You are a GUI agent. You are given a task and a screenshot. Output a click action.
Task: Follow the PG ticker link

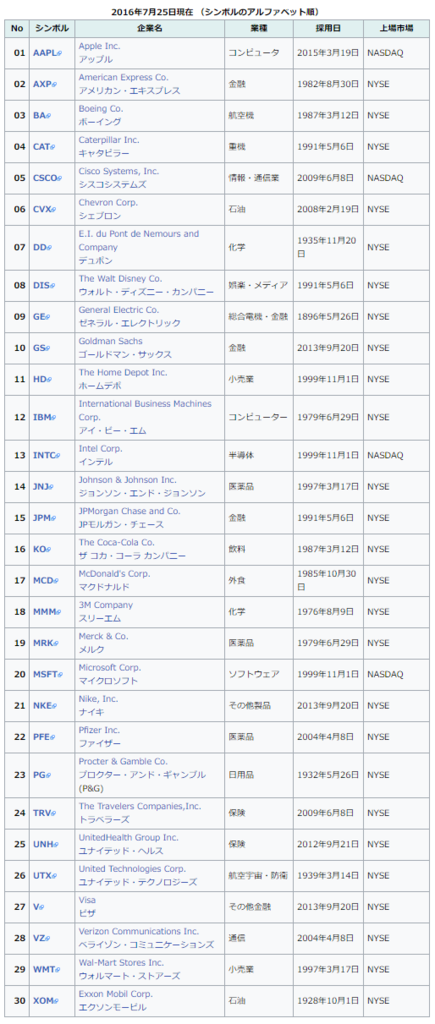pyautogui.click(x=41, y=775)
